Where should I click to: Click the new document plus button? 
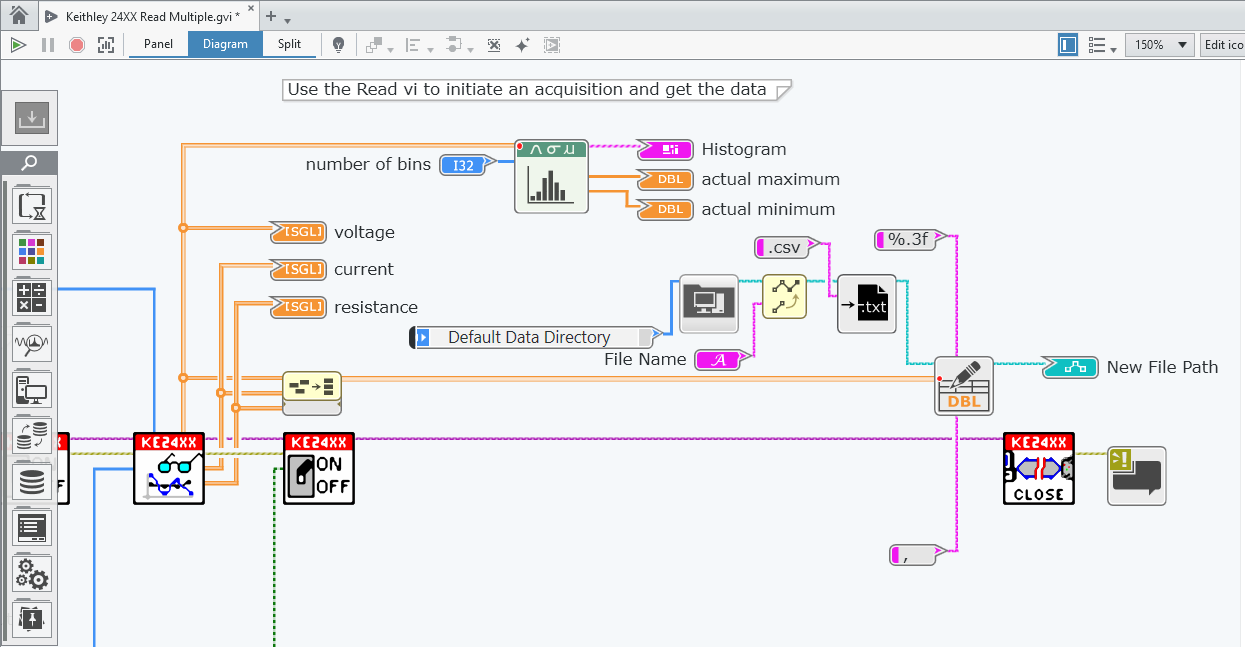click(270, 17)
